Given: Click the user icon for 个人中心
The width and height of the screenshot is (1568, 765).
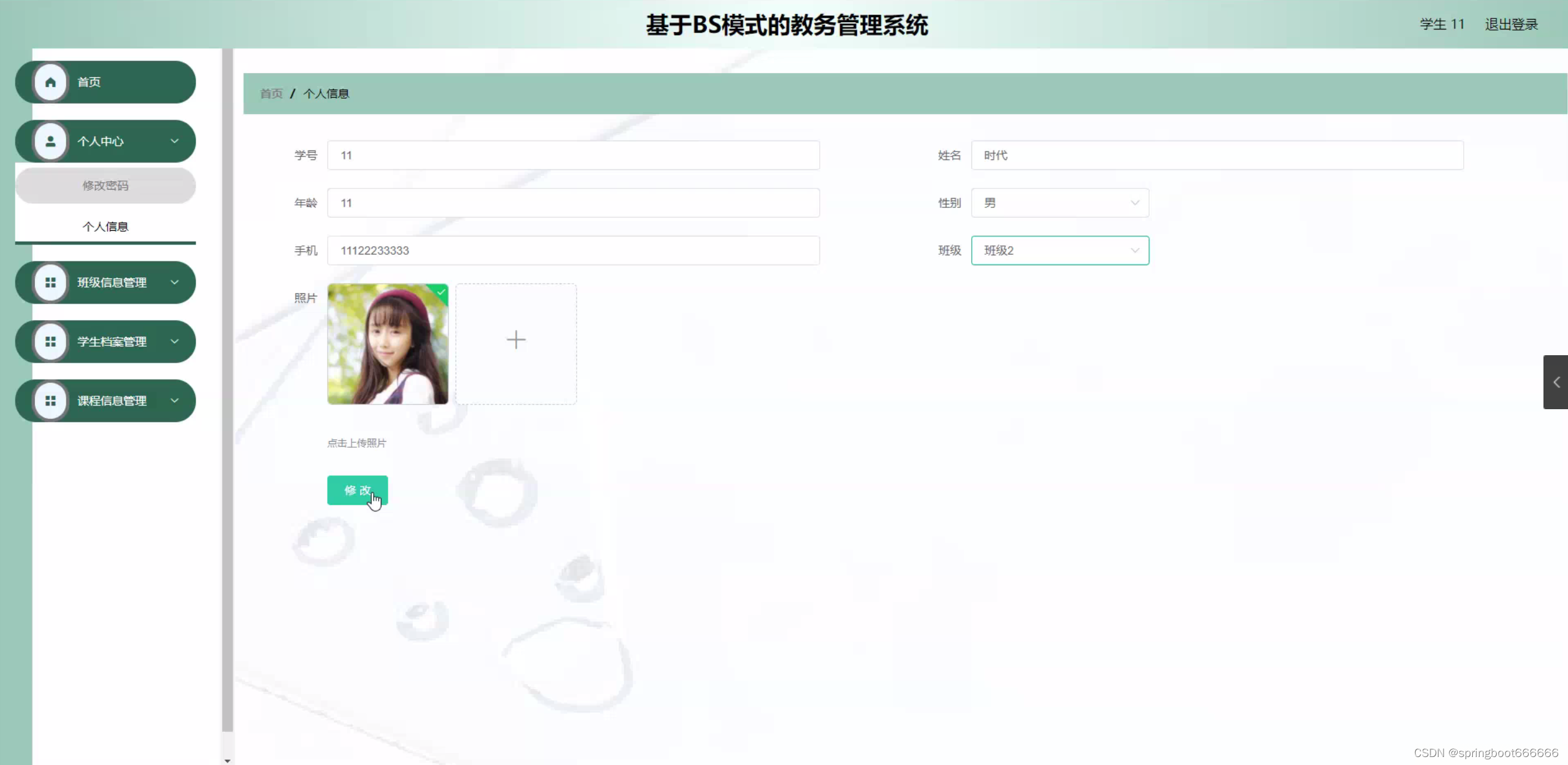Looking at the screenshot, I should [50, 141].
